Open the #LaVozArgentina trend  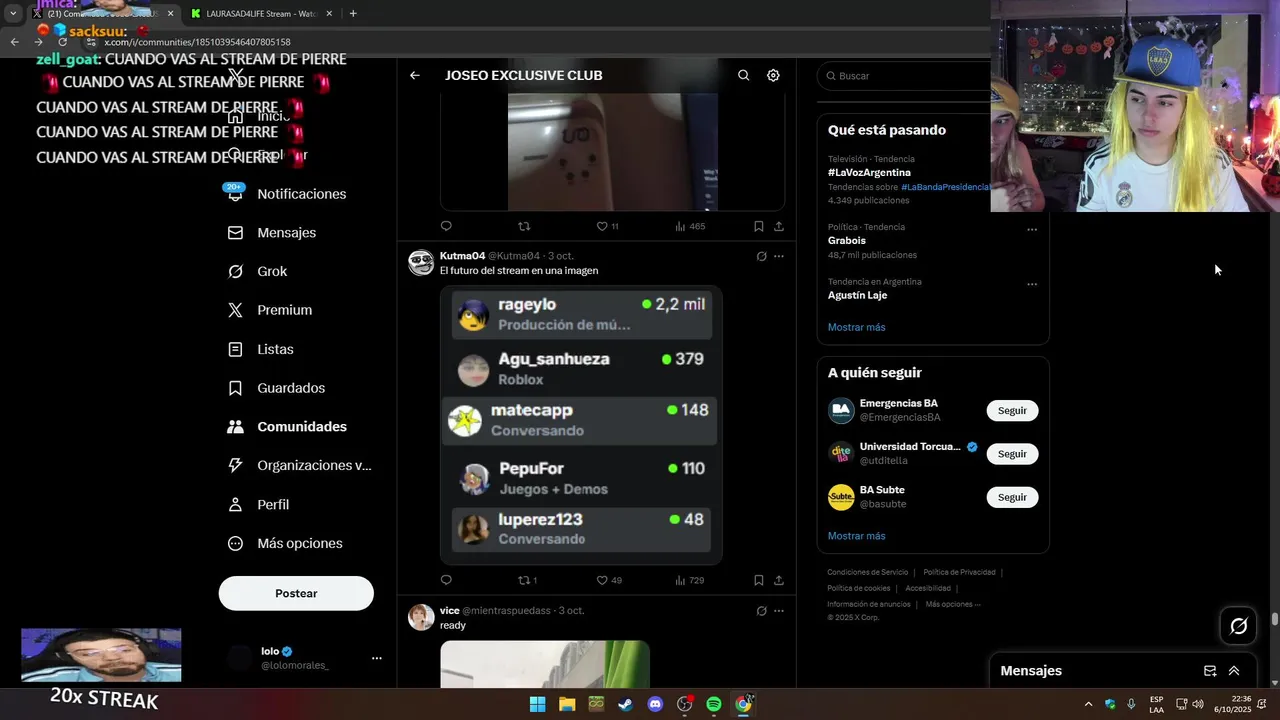click(x=869, y=172)
